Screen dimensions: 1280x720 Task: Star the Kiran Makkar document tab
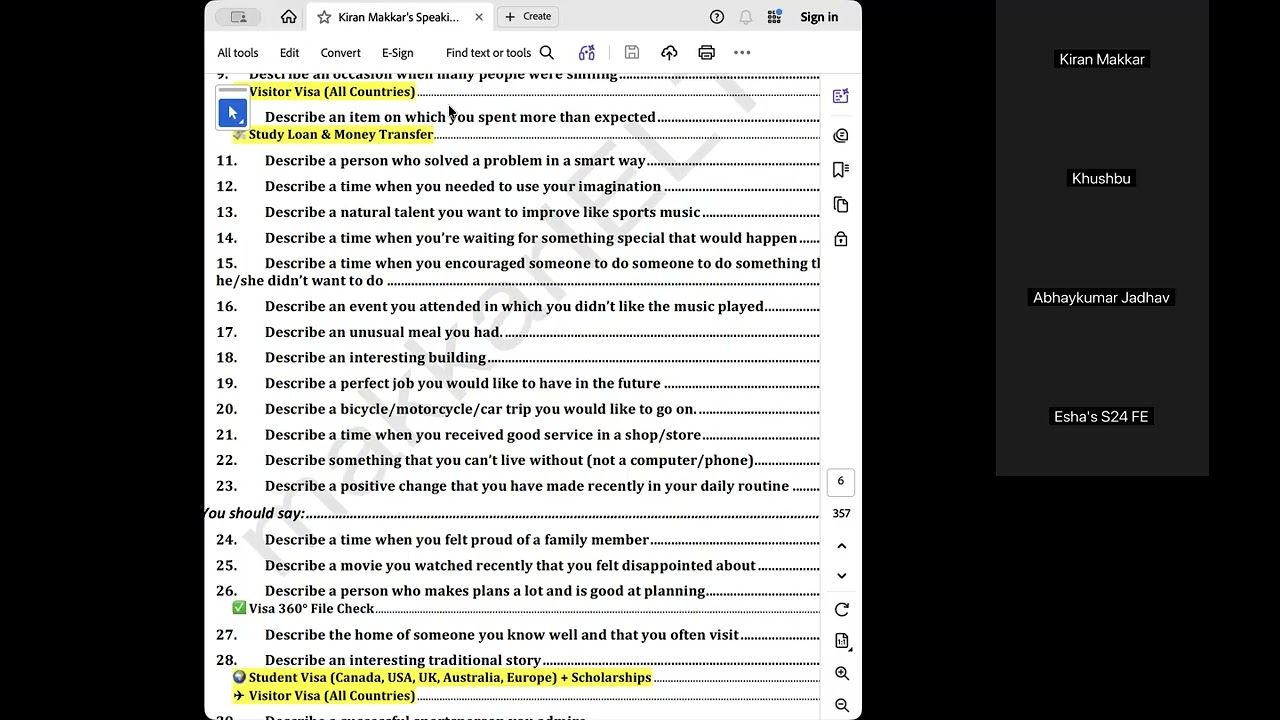pos(324,17)
